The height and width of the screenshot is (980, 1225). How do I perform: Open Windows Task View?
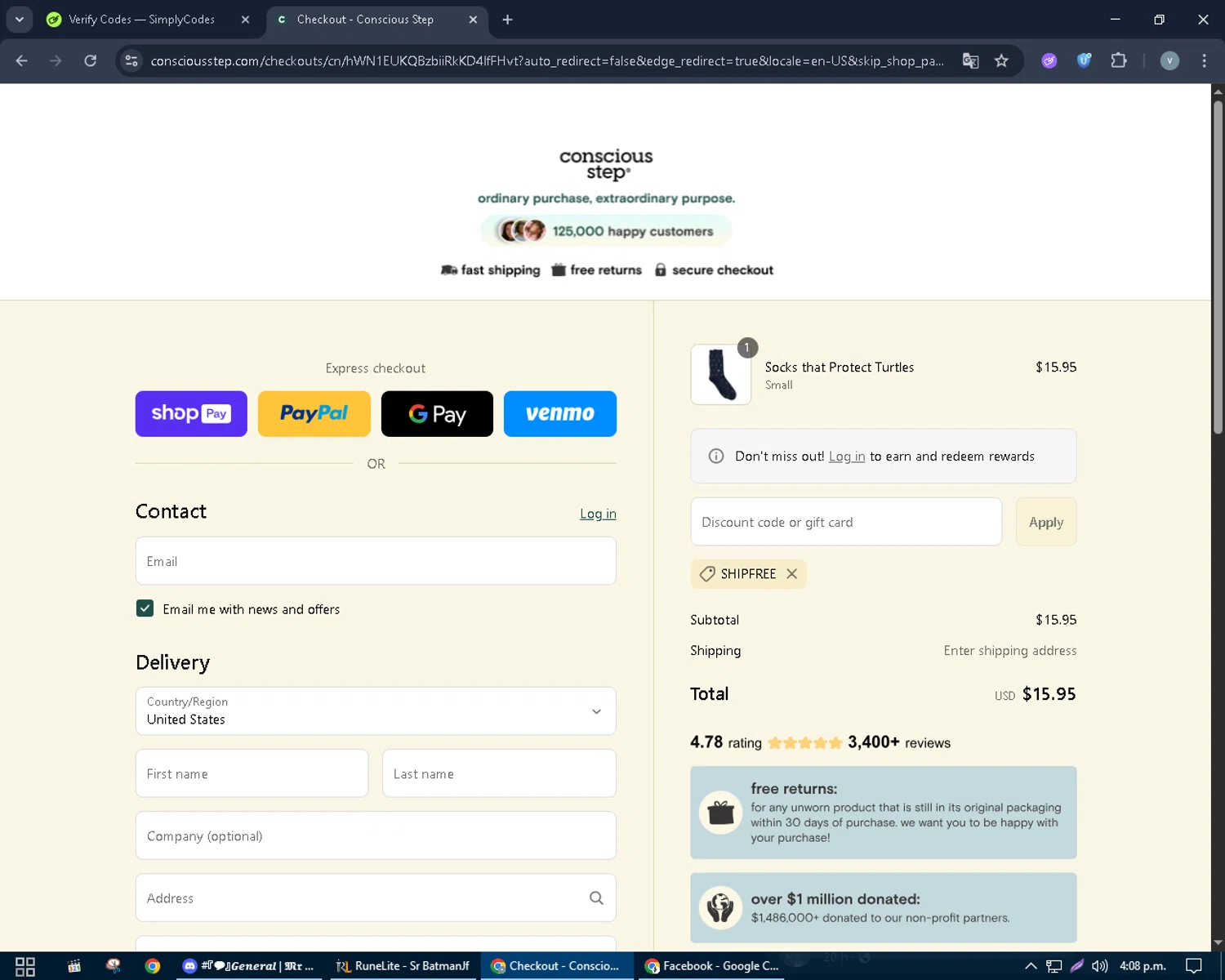(25, 966)
